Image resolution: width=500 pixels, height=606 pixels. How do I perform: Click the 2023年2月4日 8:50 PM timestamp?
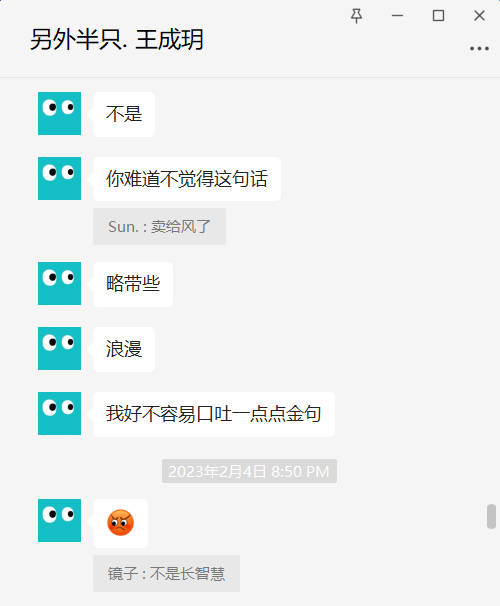pyautogui.click(x=249, y=471)
